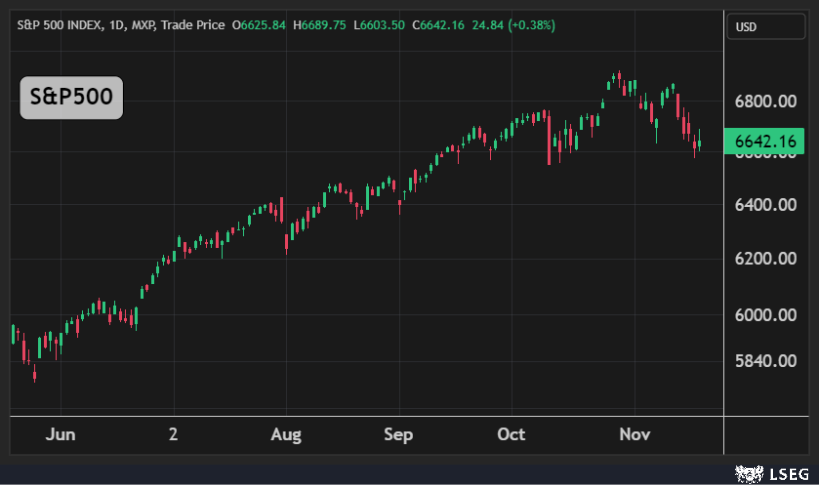Select the Oct marker on time axis

pyautogui.click(x=512, y=435)
